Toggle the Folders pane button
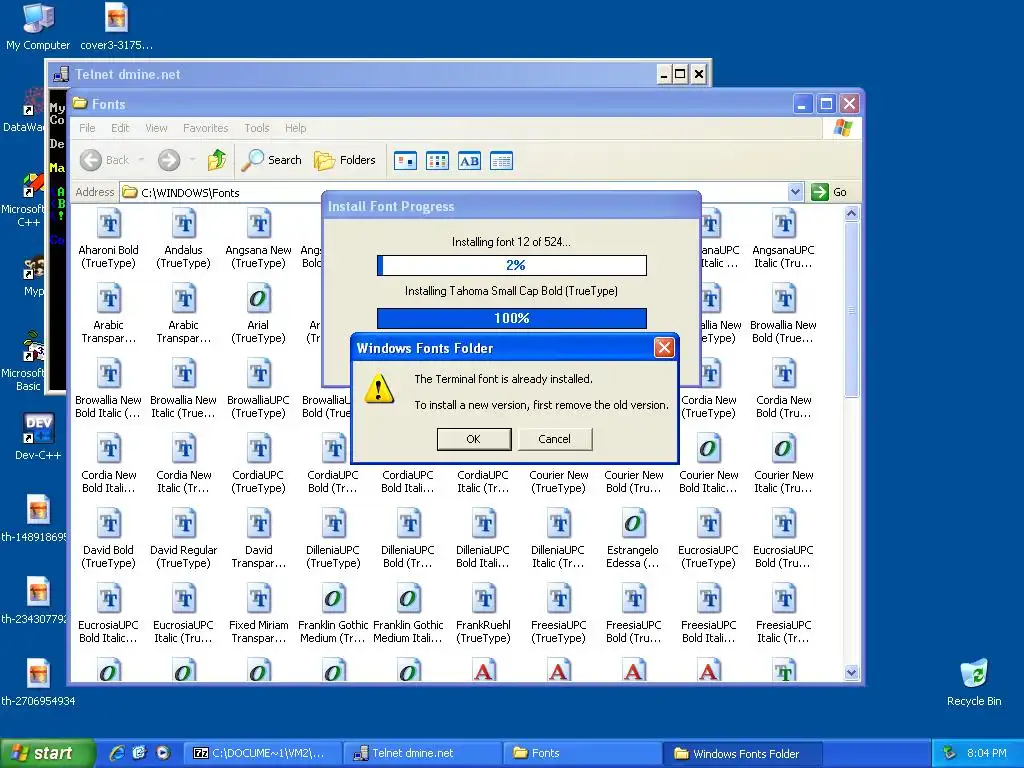The image size is (1024, 768). 345,160
